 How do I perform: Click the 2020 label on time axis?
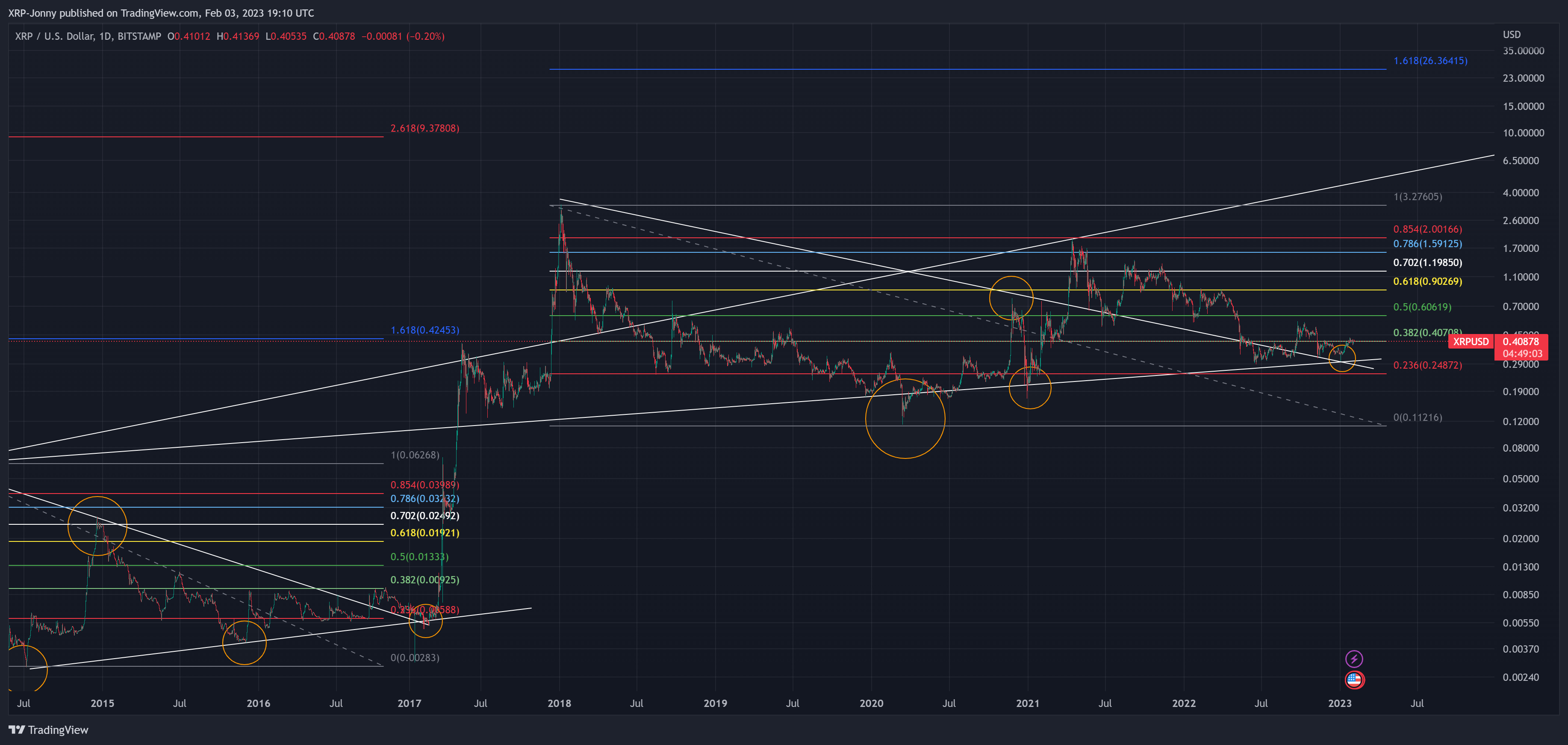[871, 704]
